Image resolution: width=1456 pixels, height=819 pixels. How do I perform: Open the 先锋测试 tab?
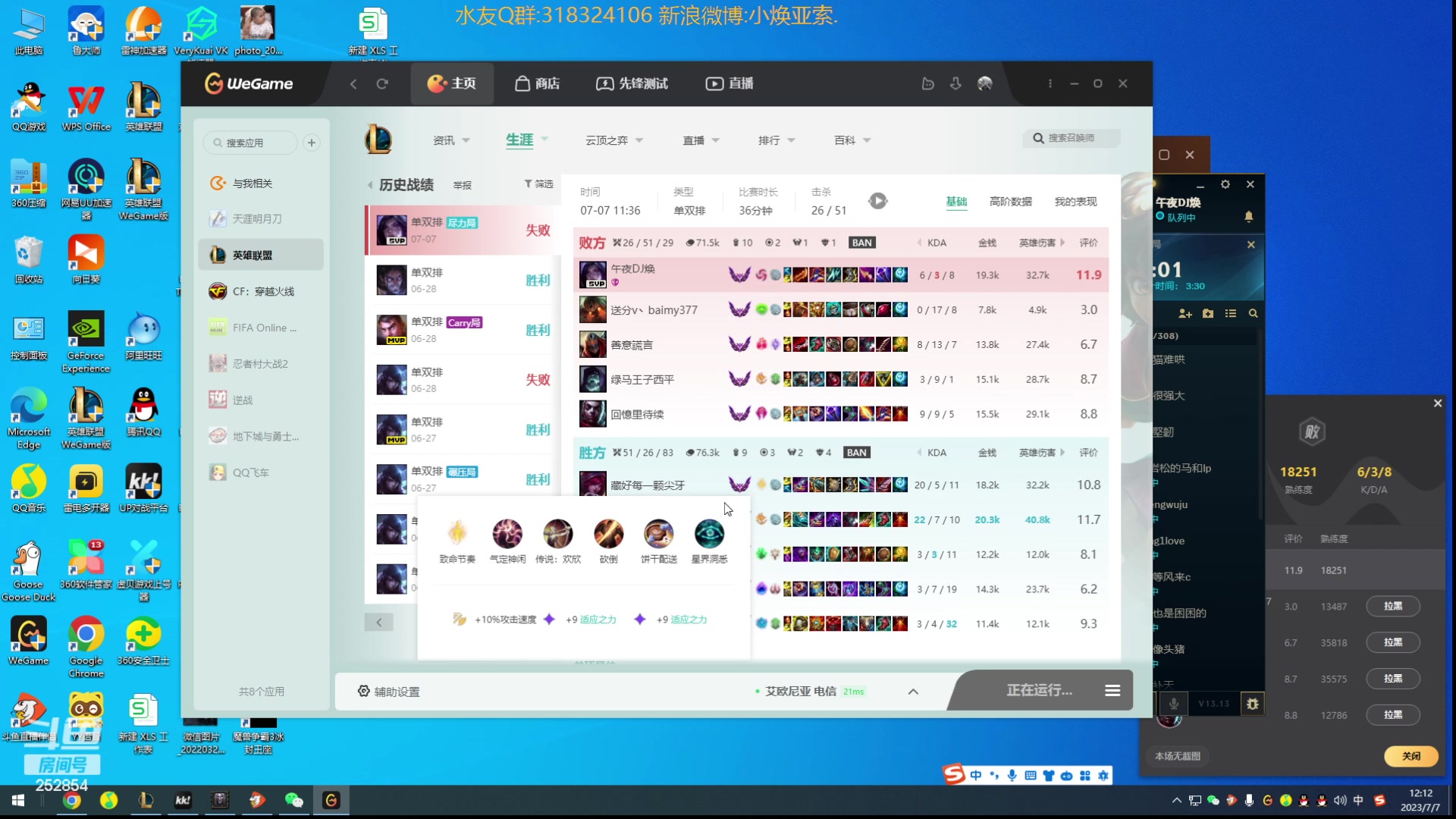tap(632, 83)
